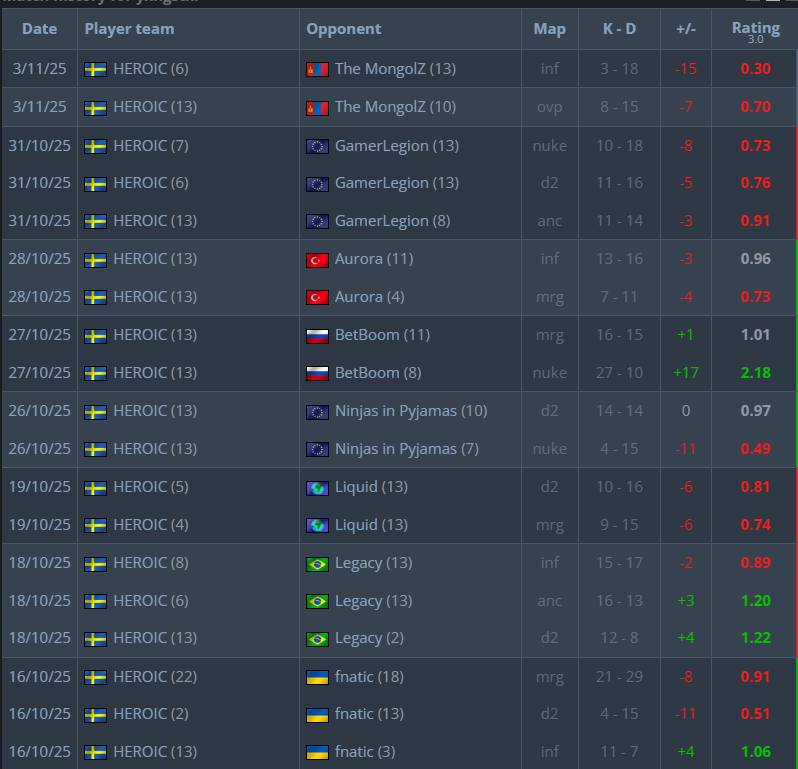Sort the table by the Date column header

tap(40, 29)
